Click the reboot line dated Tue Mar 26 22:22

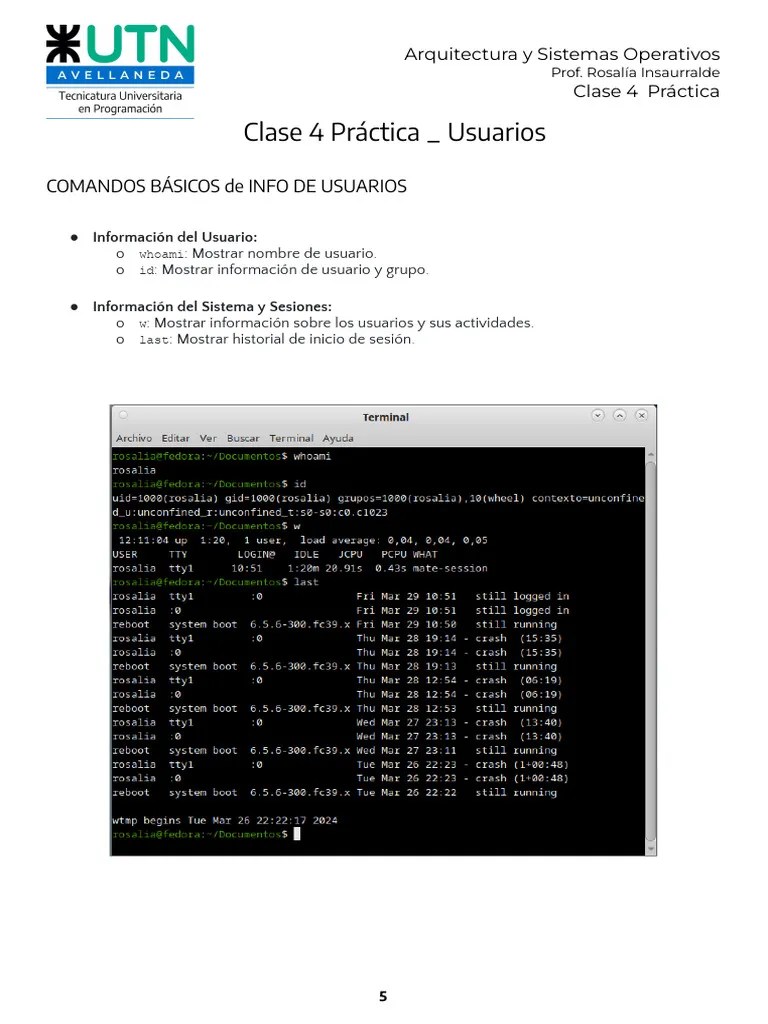tap(334, 792)
